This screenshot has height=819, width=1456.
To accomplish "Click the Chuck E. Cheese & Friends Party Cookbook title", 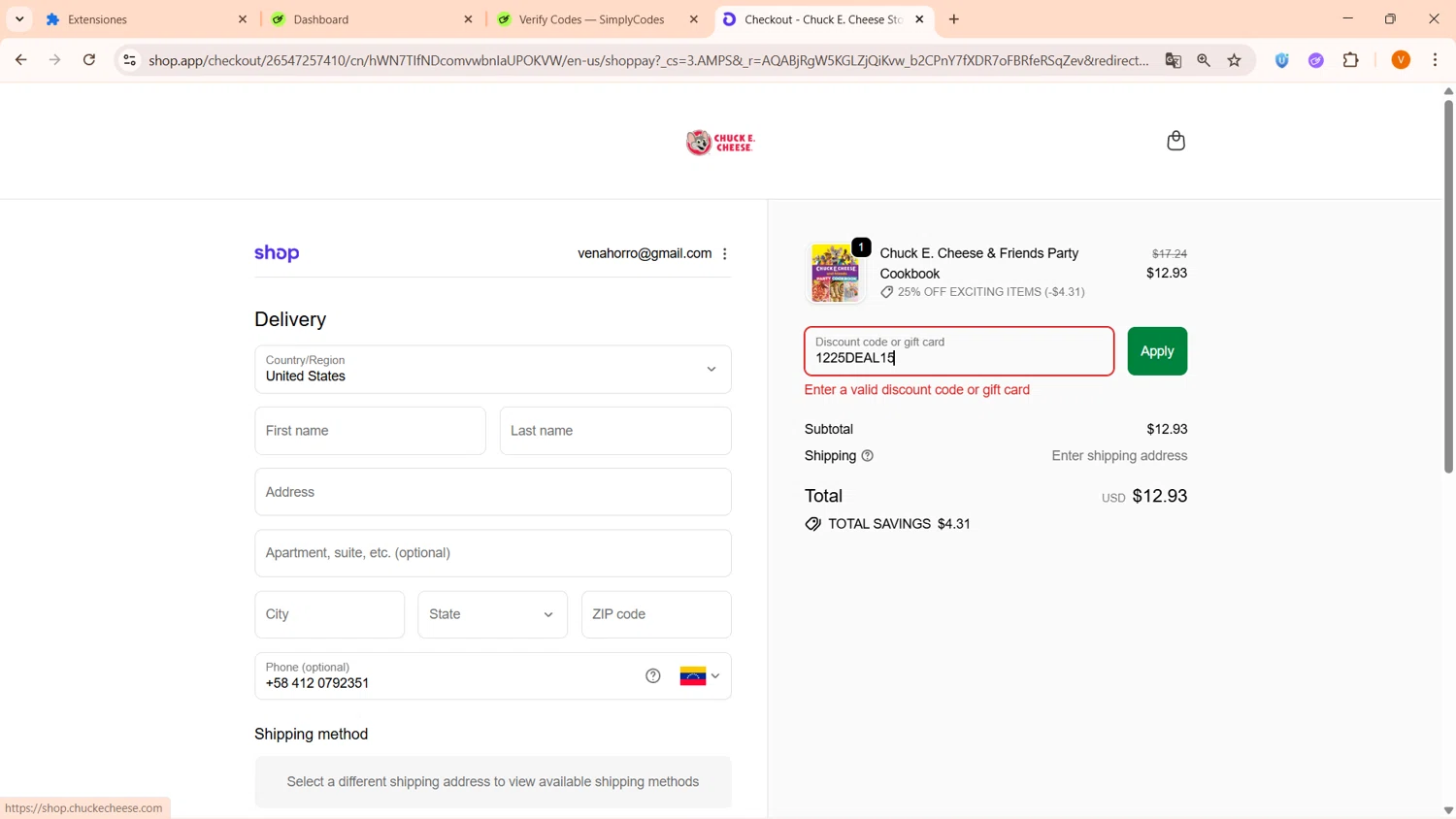I will tap(979, 263).
